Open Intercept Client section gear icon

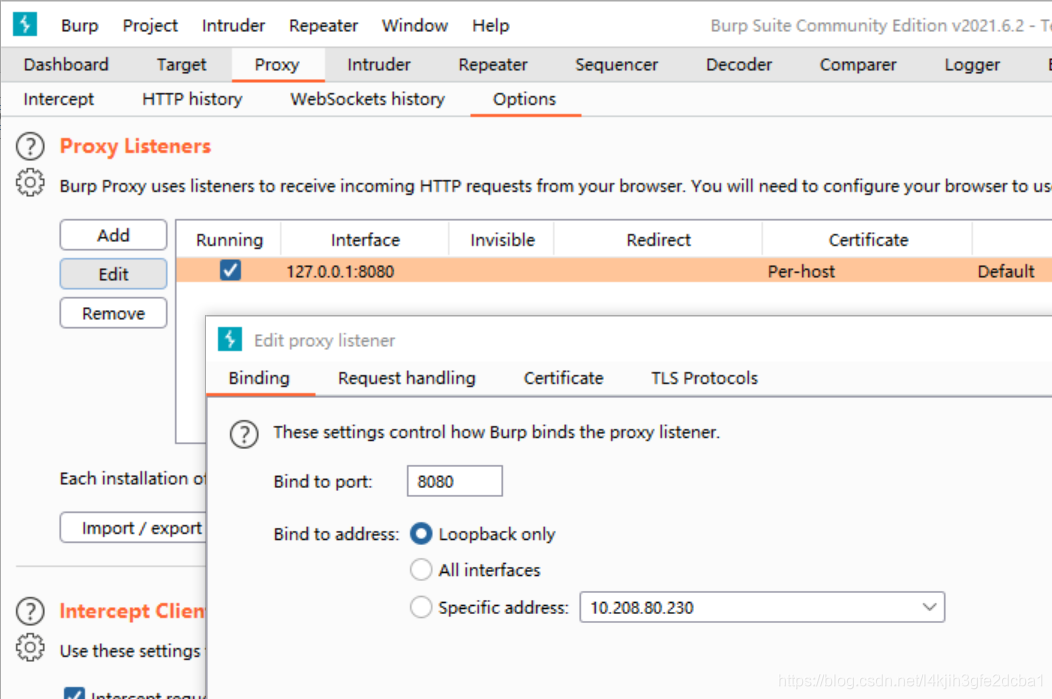pyautogui.click(x=30, y=648)
